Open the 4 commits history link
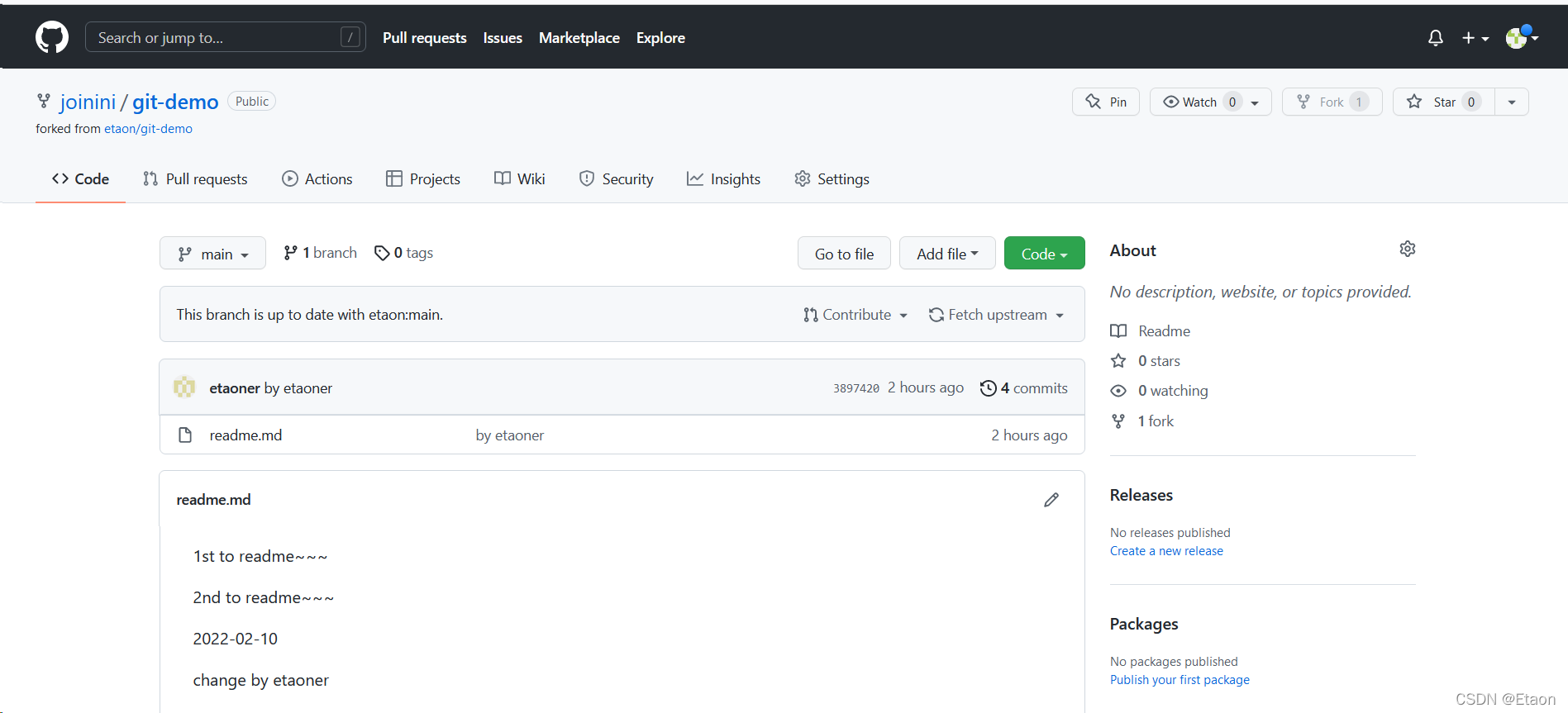The width and height of the screenshot is (1568, 713). 1024,388
